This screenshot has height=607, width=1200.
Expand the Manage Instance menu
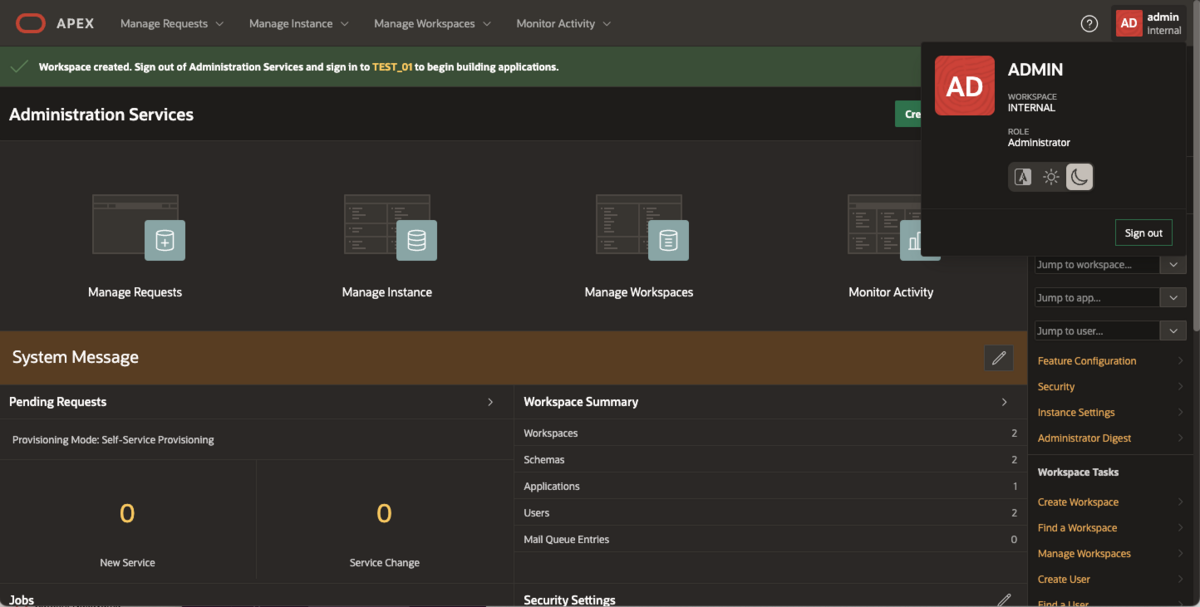click(299, 23)
